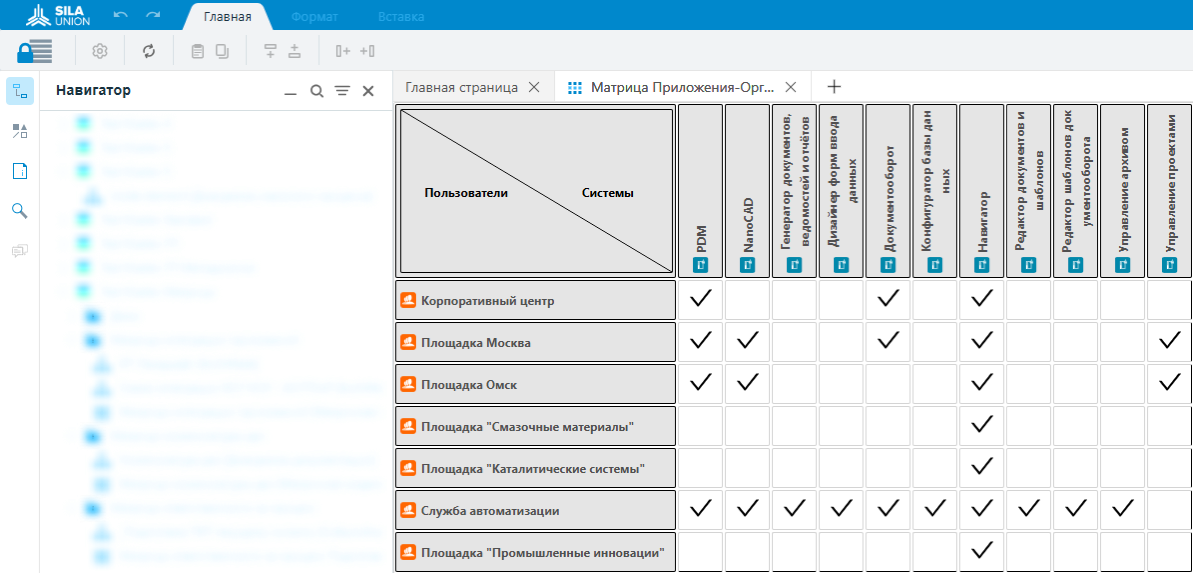This screenshot has height=573, width=1193.
Task: Click the magnifier in the Навигатор header
Action: click(x=317, y=91)
